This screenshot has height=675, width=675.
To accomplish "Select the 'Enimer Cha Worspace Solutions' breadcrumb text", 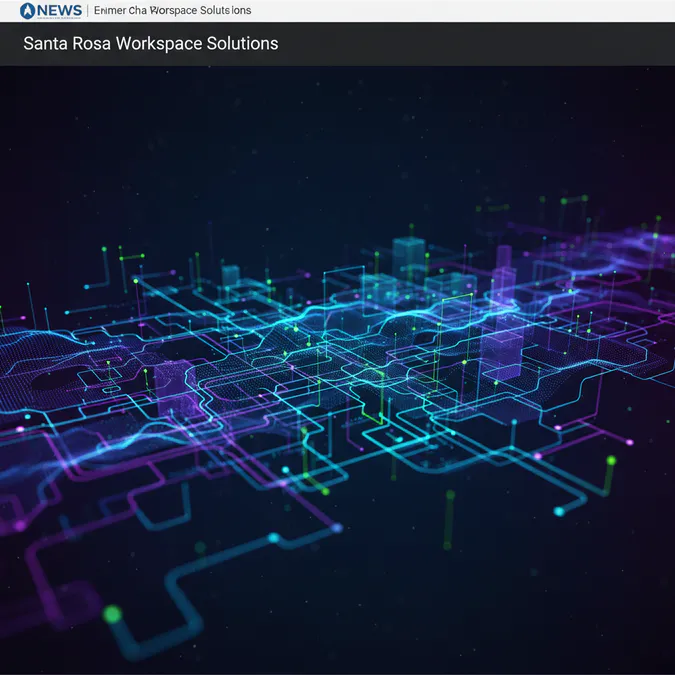I will (172, 10).
